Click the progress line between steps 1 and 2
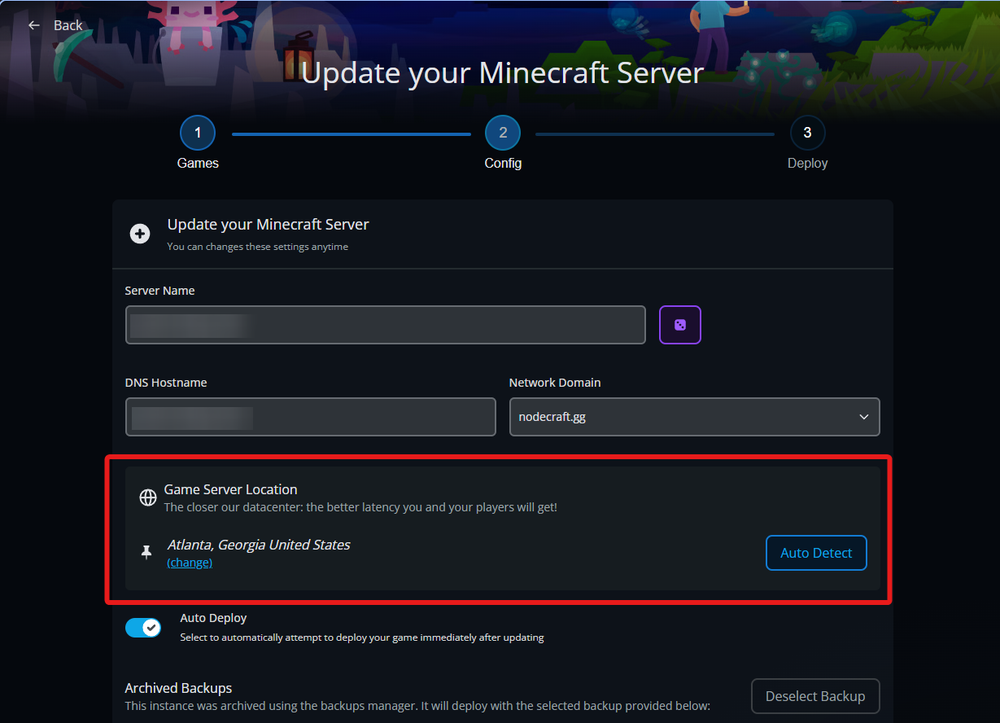Screen dimensions: 1000x723 click(x=350, y=134)
